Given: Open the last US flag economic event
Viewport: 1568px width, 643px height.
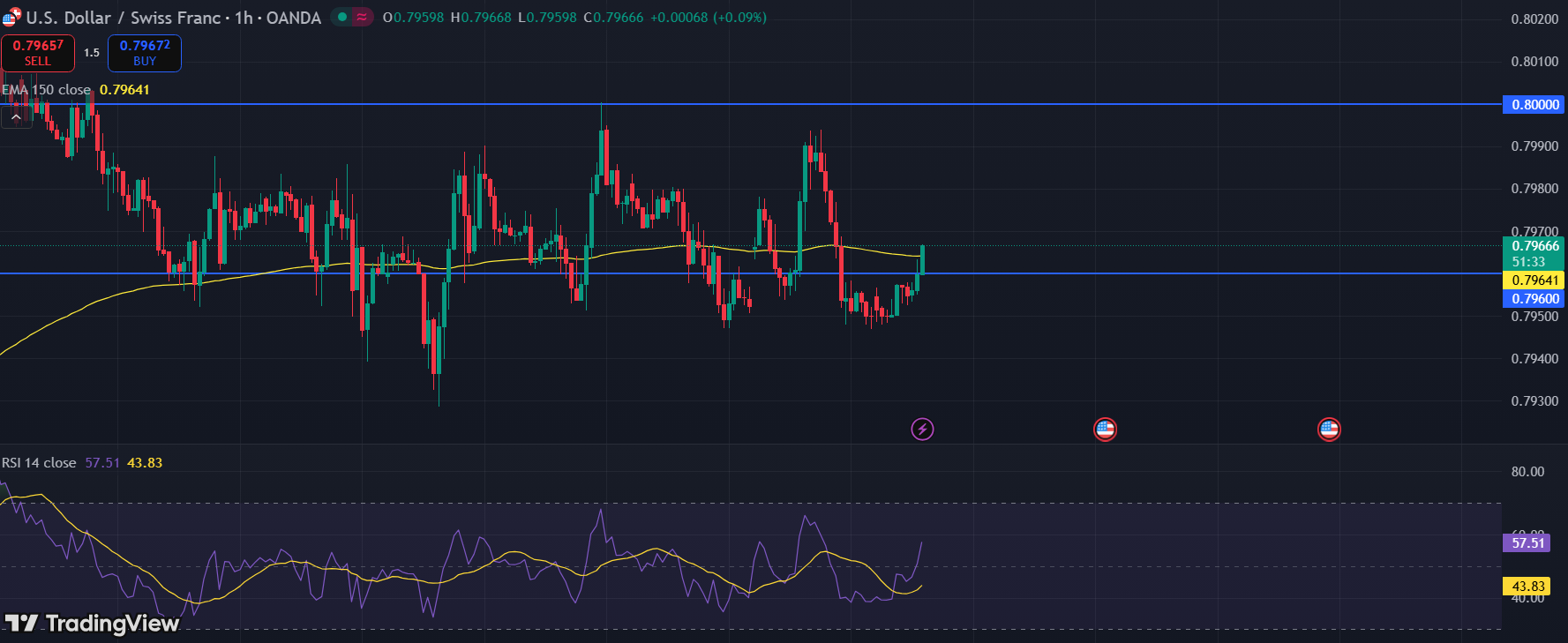Looking at the screenshot, I should [1329, 430].
